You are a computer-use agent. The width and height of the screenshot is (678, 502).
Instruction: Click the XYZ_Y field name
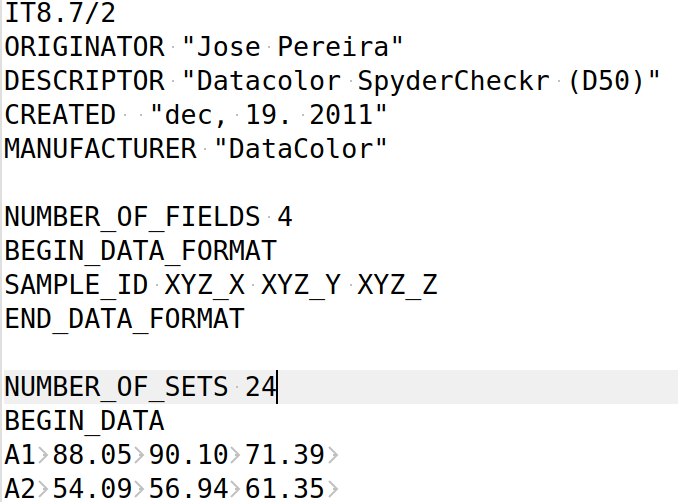coord(301,285)
